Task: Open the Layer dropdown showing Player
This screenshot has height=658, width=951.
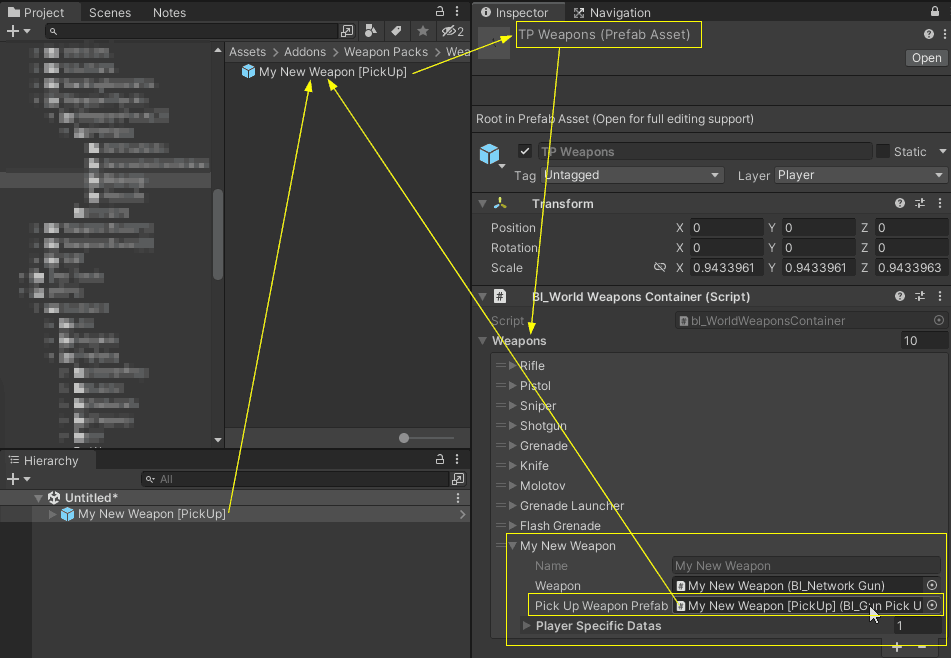Action: pyautogui.click(x=860, y=175)
